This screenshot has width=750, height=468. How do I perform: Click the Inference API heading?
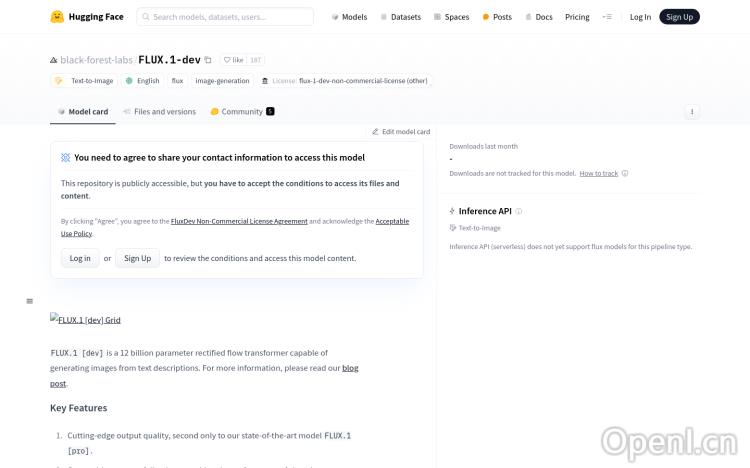(485, 211)
